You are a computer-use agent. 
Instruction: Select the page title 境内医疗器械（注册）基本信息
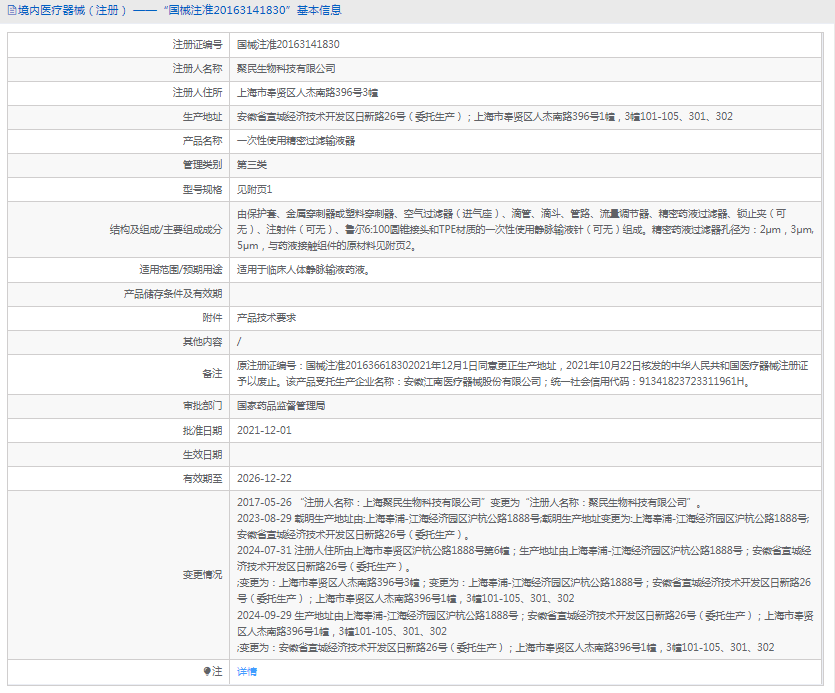click(x=179, y=10)
